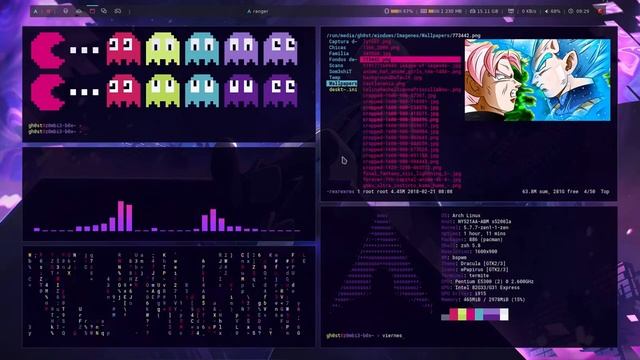Select 'Captura d~' folder in ranger

tap(343, 42)
